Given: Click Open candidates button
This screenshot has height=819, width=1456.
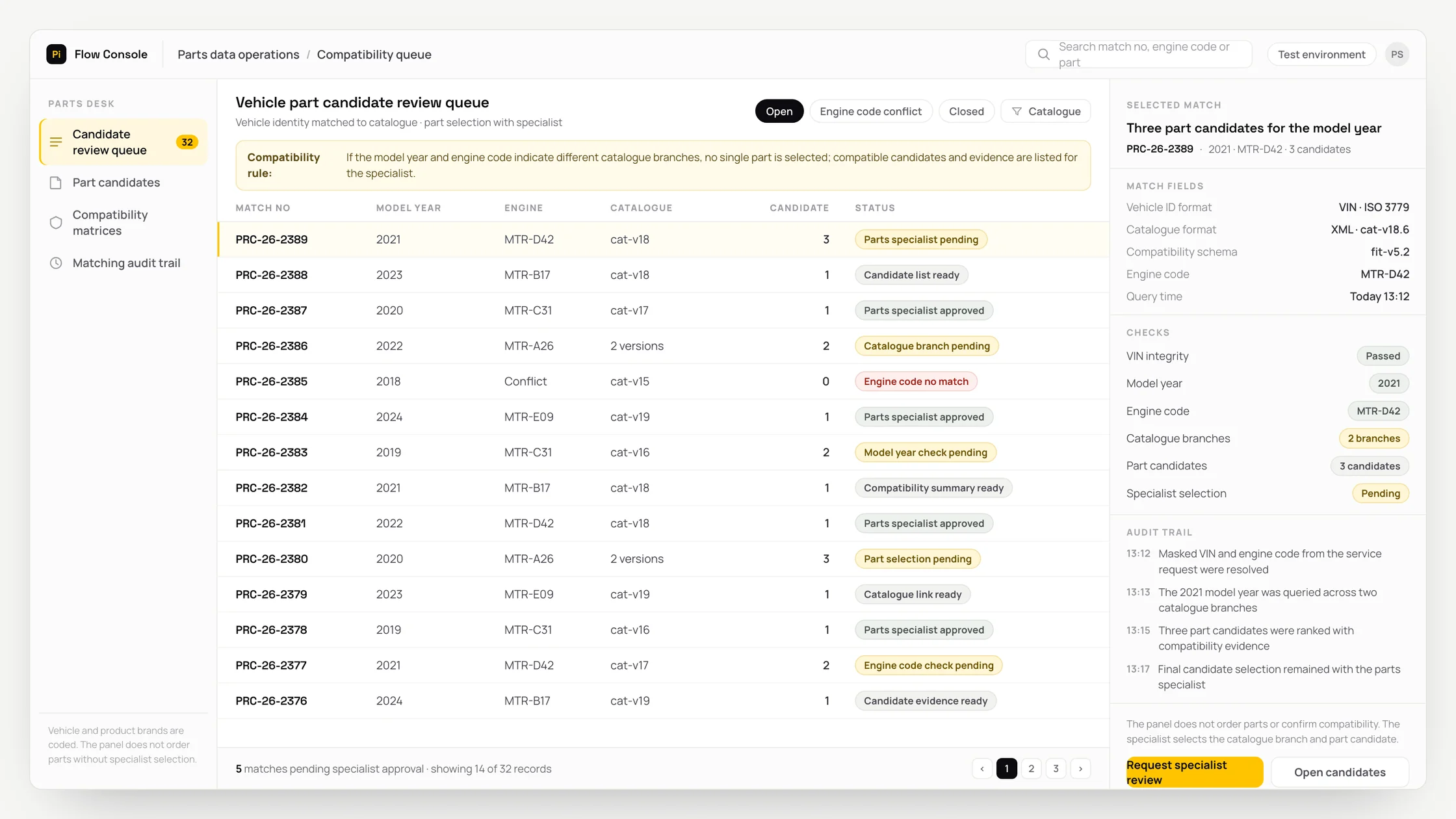Looking at the screenshot, I should pos(1340,772).
